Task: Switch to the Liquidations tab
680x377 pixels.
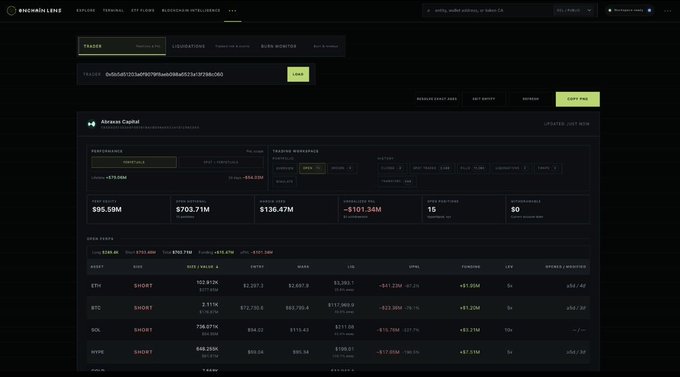Action: click(210, 46)
